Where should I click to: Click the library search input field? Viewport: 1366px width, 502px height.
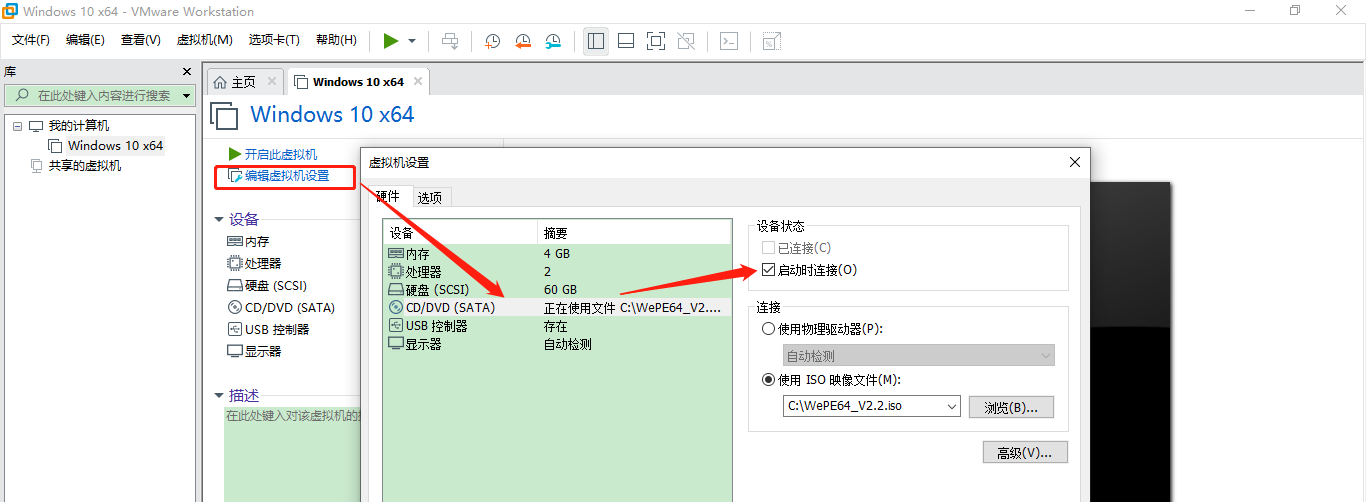click(x=98, y=96)
